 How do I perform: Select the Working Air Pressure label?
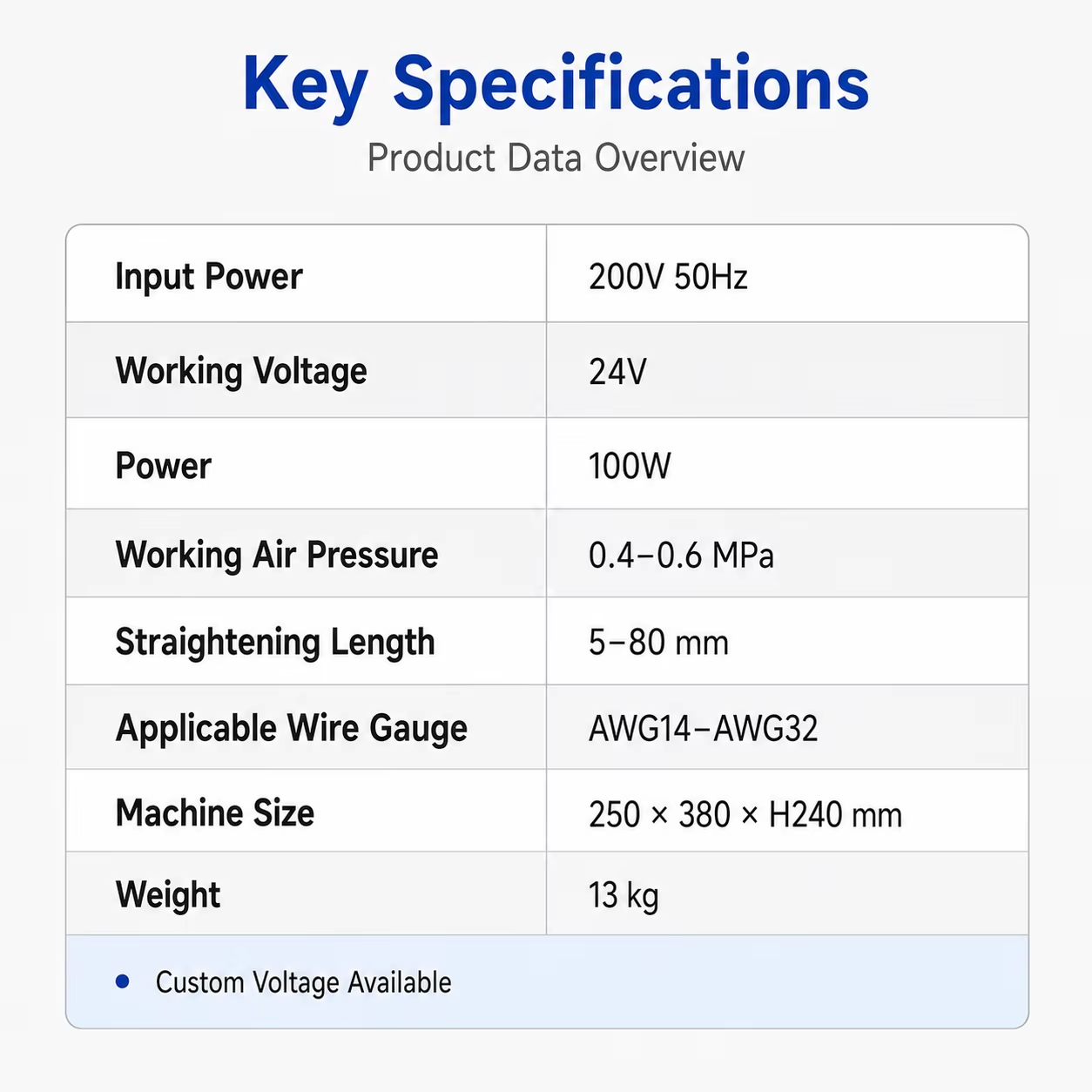pyautogui.click(x=277, y=555)
